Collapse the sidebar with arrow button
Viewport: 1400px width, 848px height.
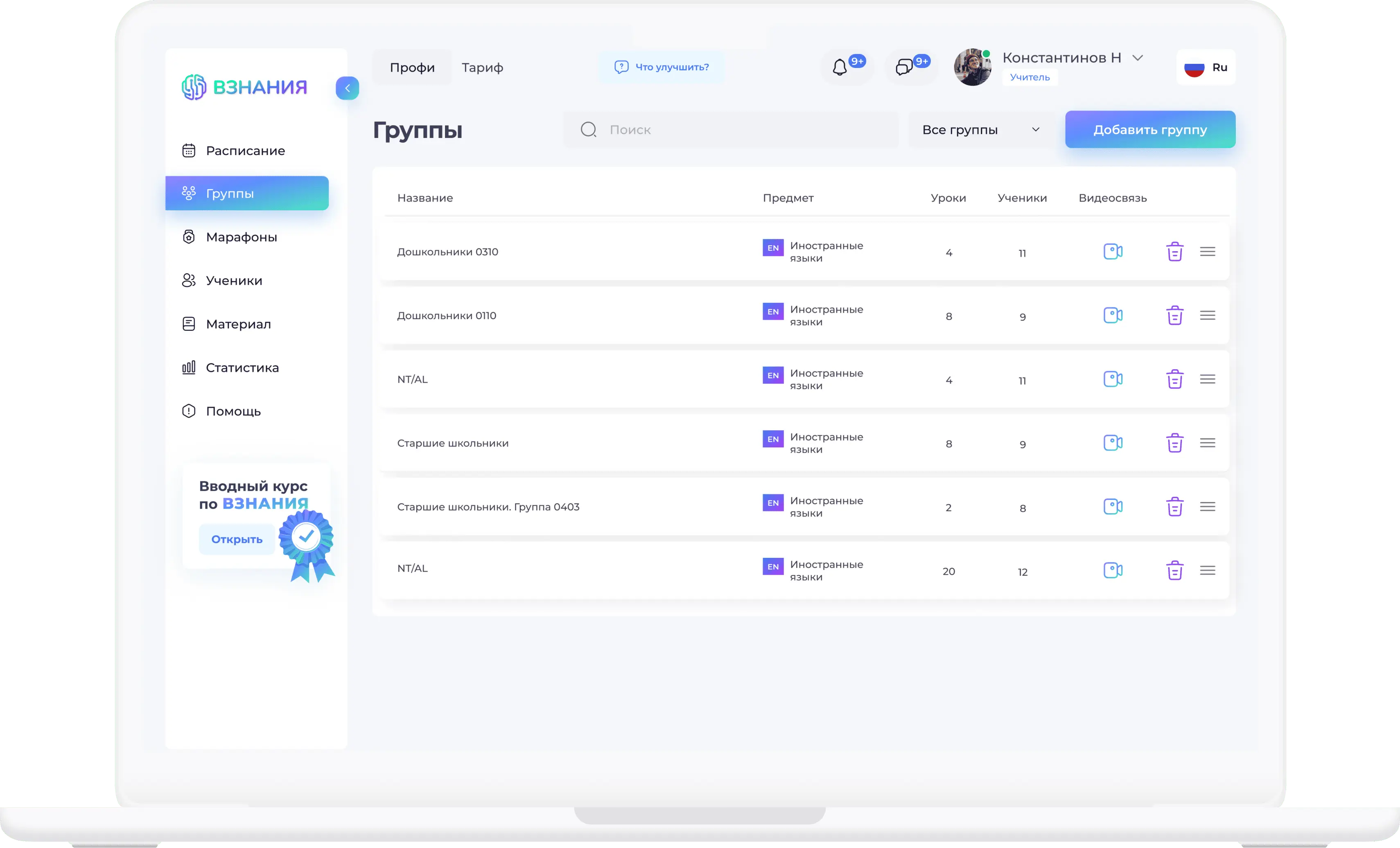tap(347, 88)
